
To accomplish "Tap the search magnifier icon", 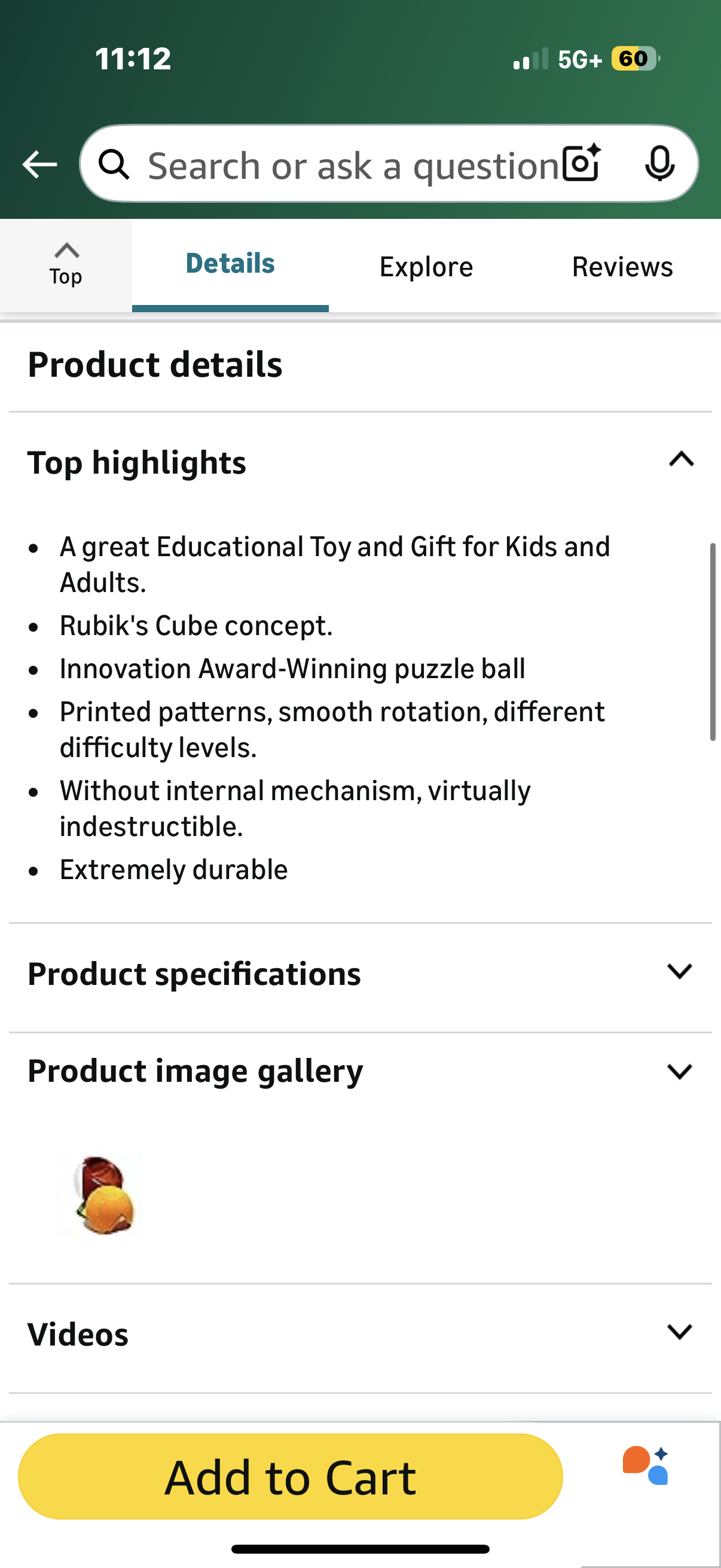I will 114,164.
